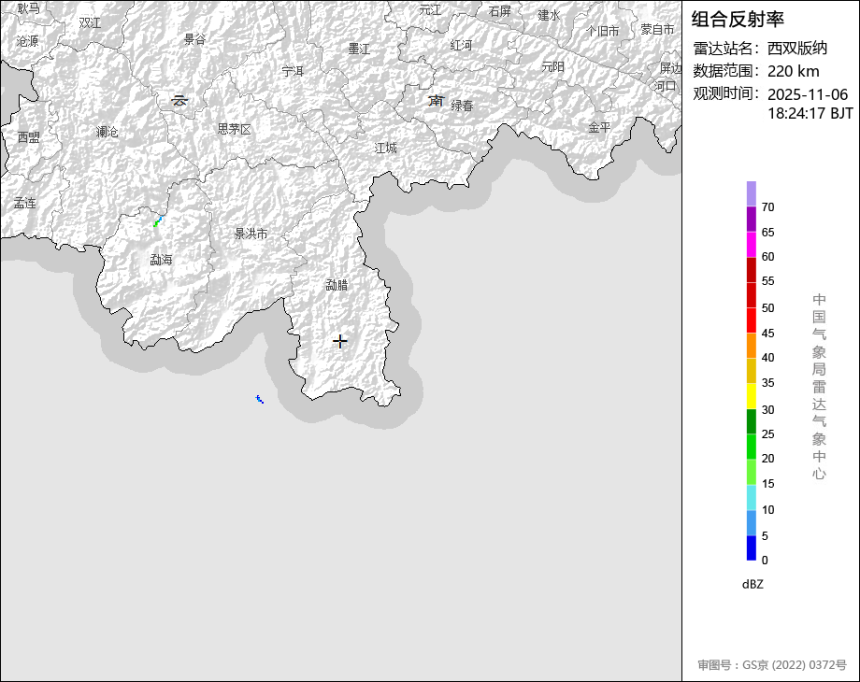
Task: Click the 审图号 GS京 (2022) 0372号 text
Action: tap(772, 665)
